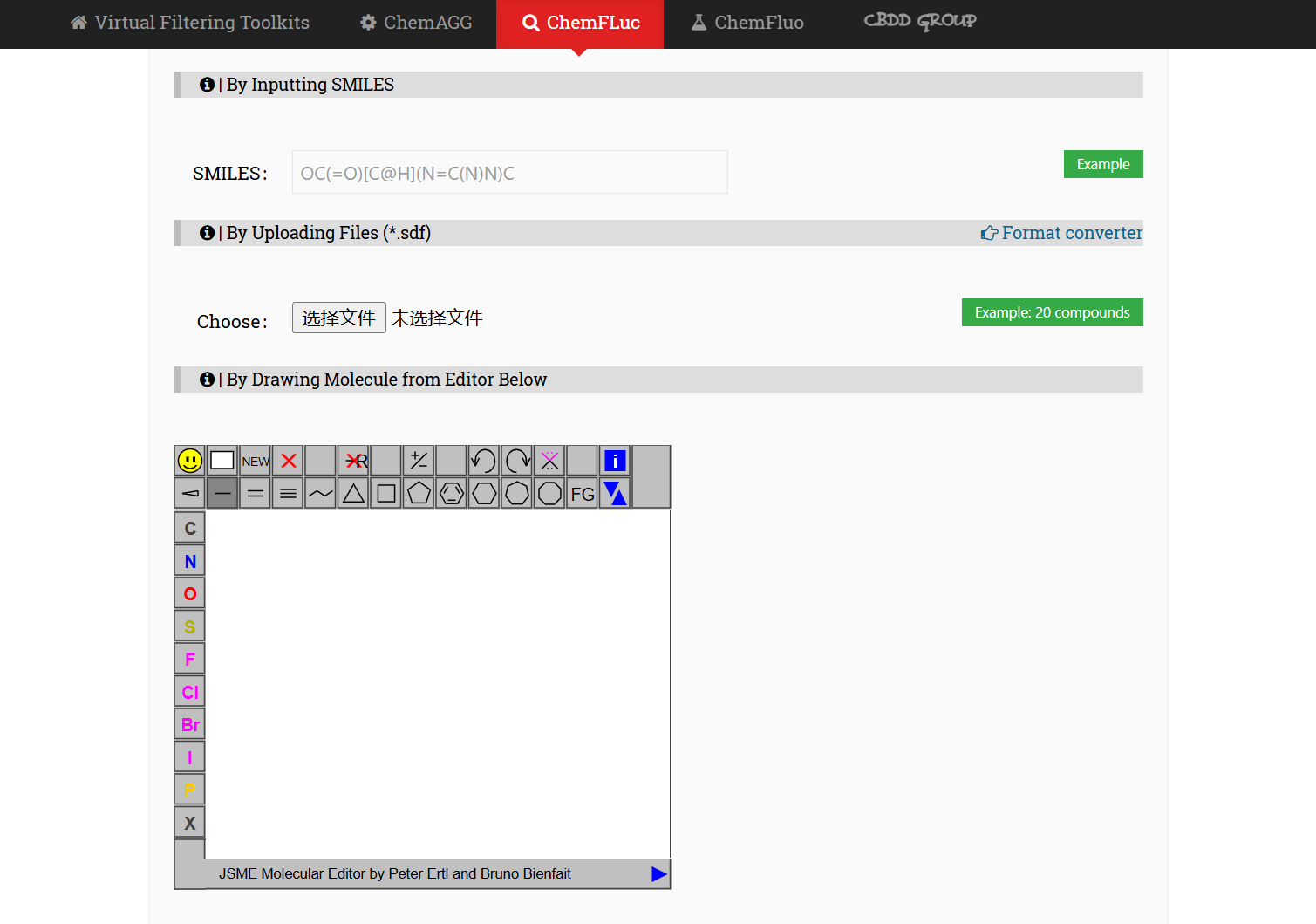Select the magenta stereo/spiro X tool
The image size is (1316, 924).
(549, 461)
